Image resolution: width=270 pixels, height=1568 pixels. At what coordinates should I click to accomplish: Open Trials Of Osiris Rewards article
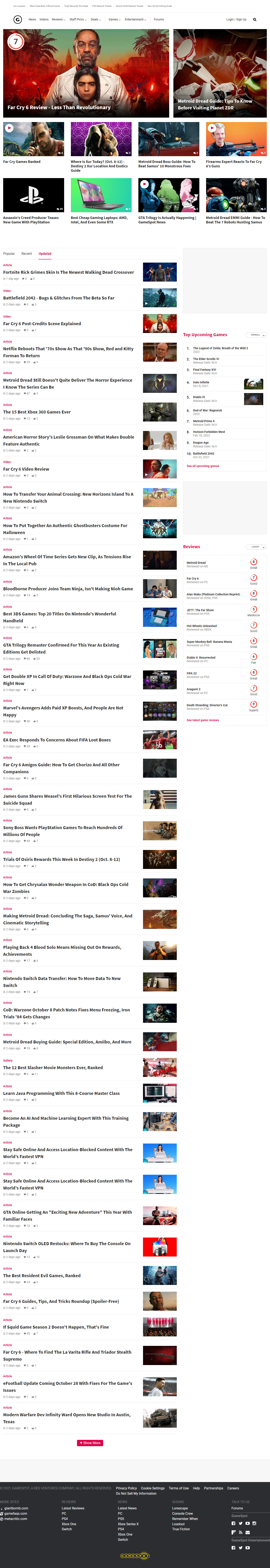(62, 859)
